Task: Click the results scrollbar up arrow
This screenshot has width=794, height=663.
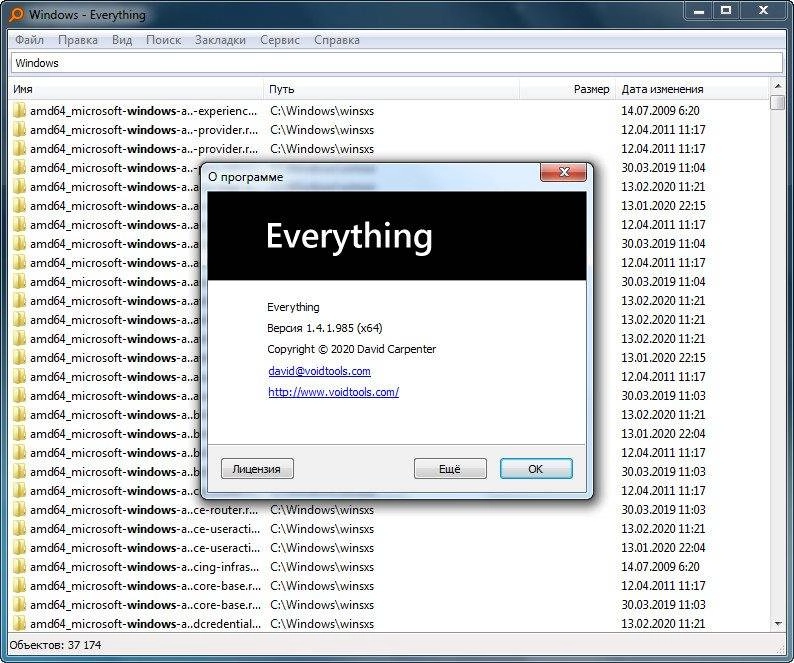Action: click(777, 87)
